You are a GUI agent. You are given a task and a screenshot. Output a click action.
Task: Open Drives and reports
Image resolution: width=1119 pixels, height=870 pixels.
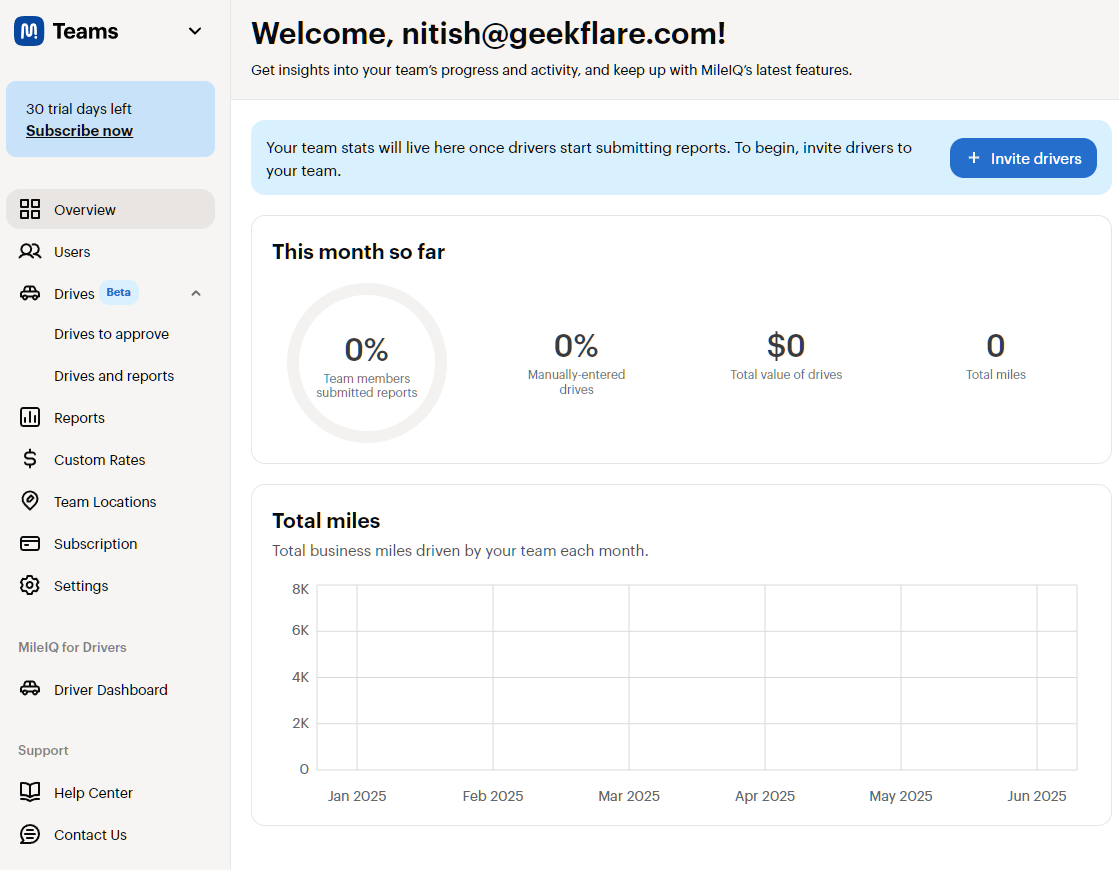pyautogui.click(x=114, y=376)
